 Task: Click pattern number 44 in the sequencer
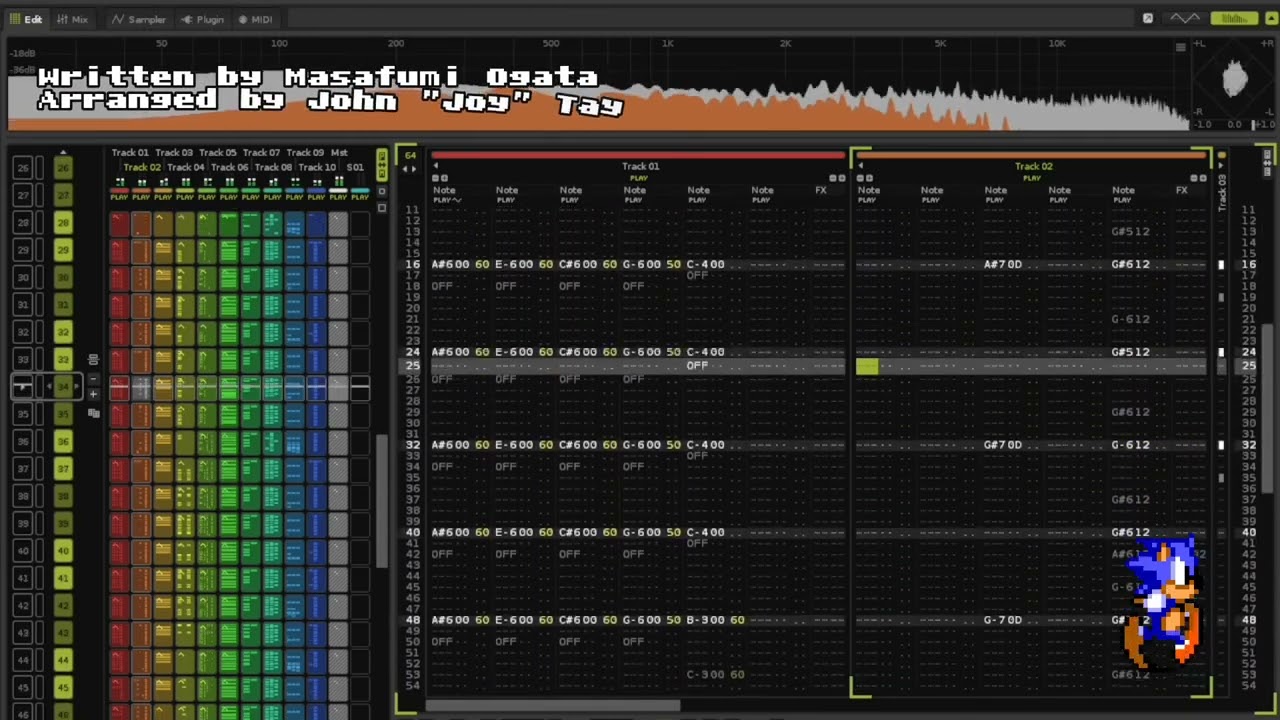(x=63, y=659)
